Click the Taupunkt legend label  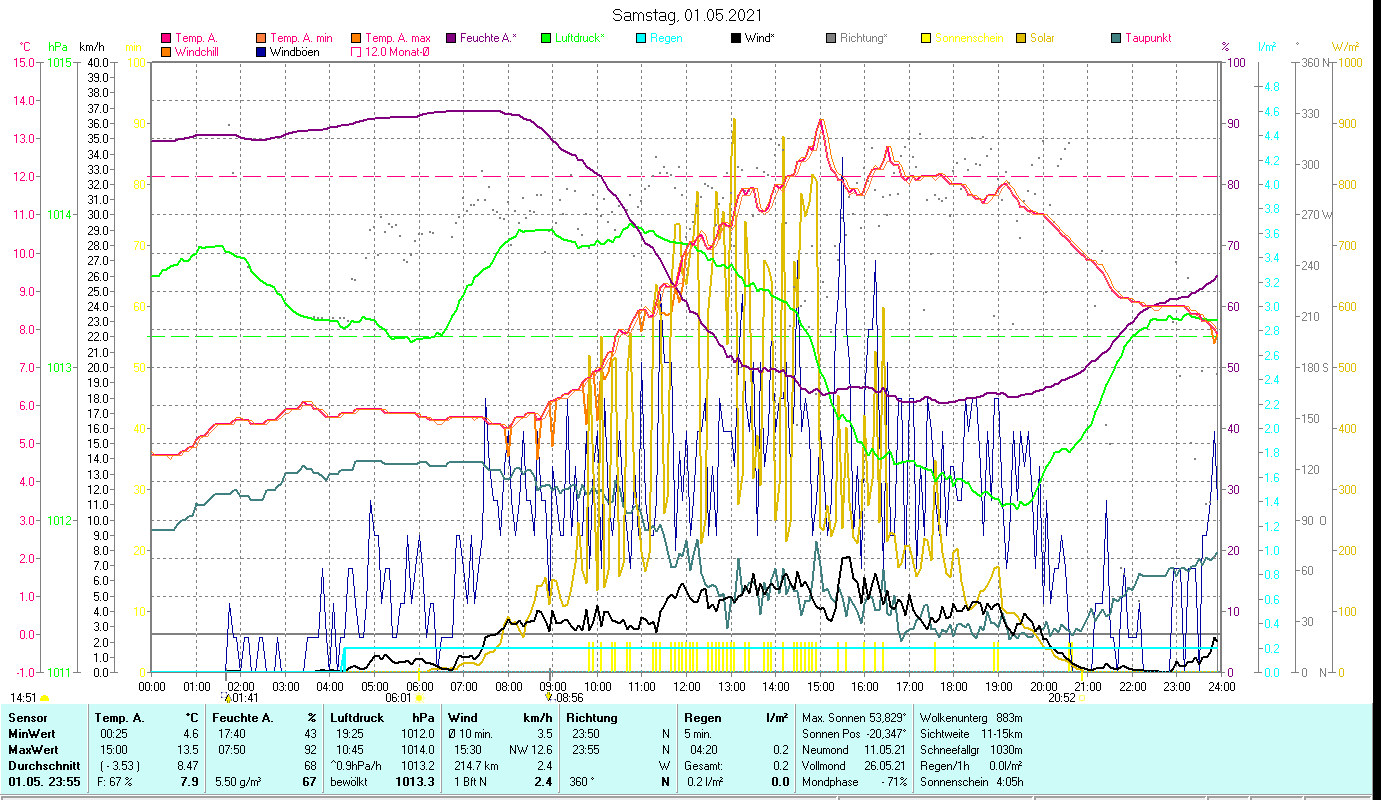[x=1148, y=38]
